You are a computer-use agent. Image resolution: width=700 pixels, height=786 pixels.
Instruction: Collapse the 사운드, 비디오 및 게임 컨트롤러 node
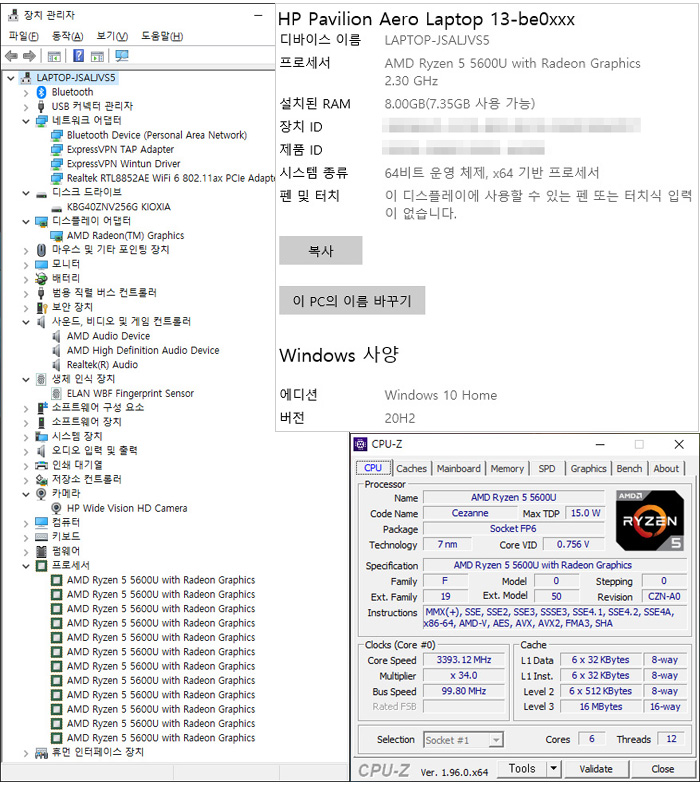point(26,322)
